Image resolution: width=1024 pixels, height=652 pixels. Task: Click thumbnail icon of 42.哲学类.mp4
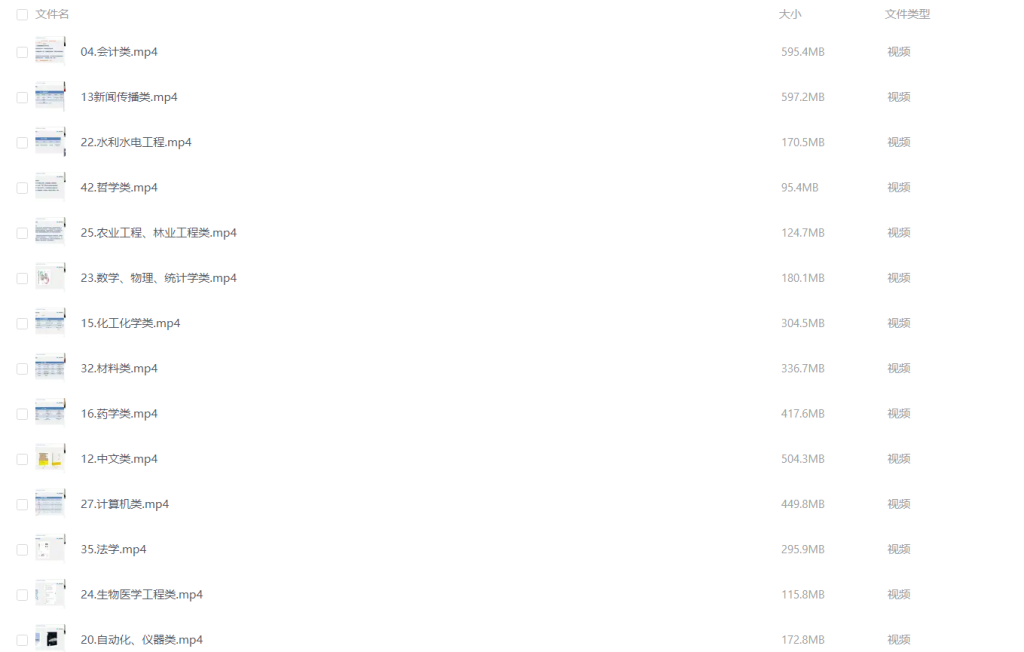tap(50, 187)
